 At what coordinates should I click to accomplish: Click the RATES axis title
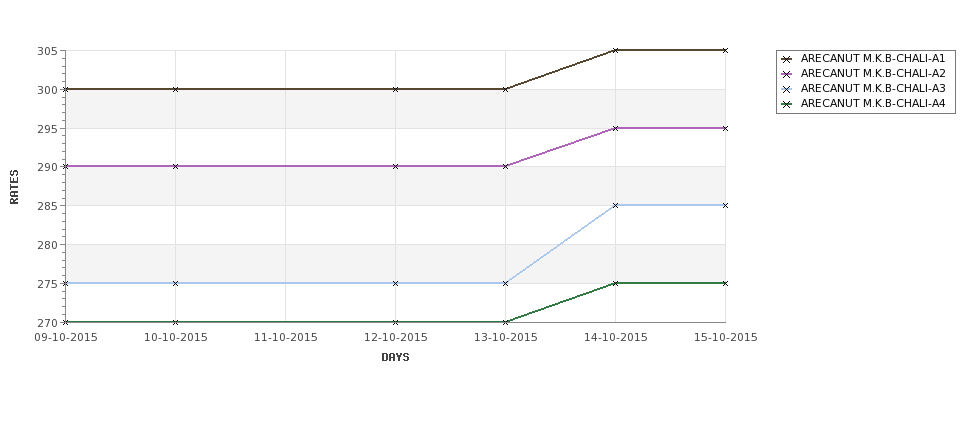click(x=14, y=187)
